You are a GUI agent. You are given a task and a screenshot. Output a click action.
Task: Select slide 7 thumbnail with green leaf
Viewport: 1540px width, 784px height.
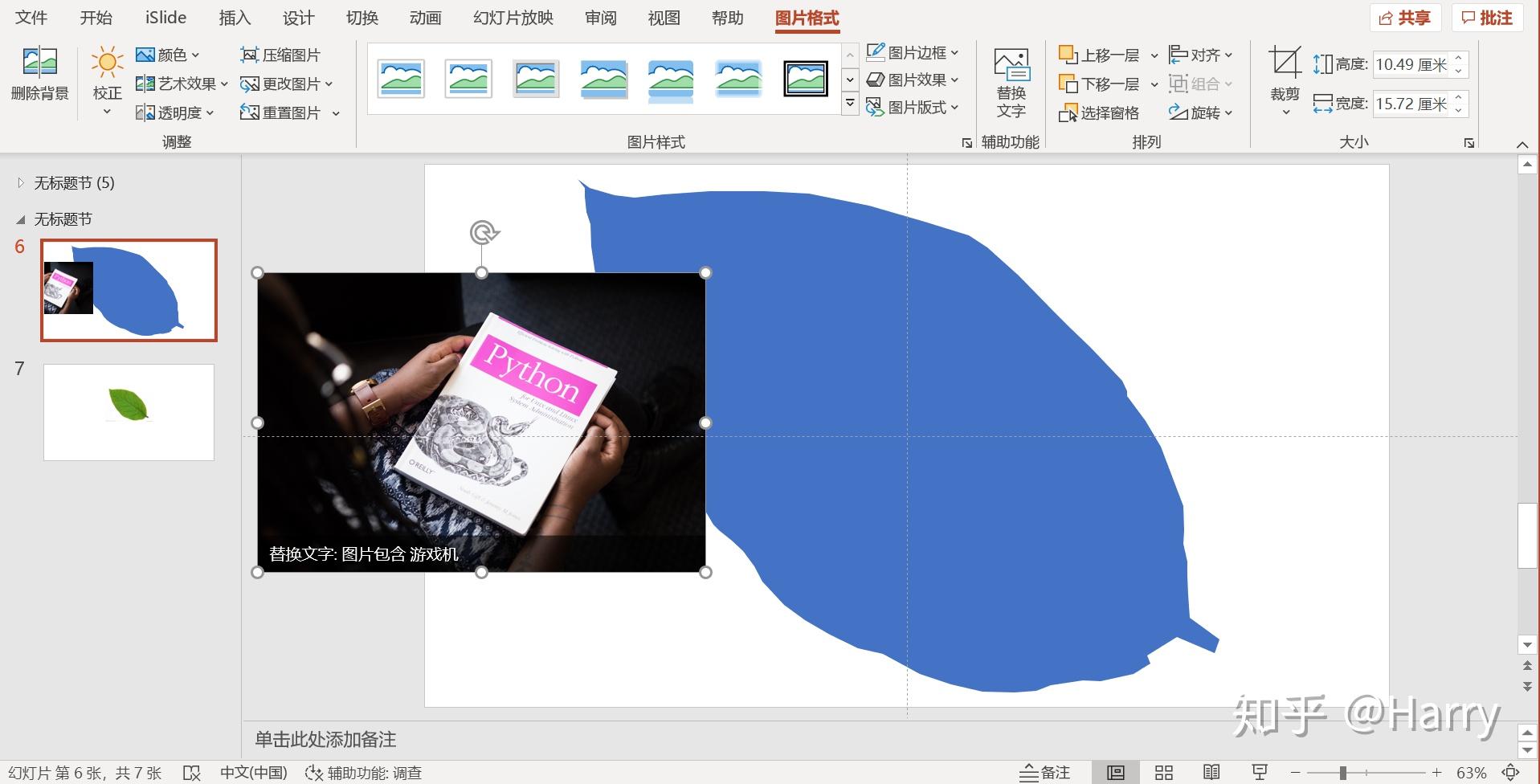pos(129,412)
